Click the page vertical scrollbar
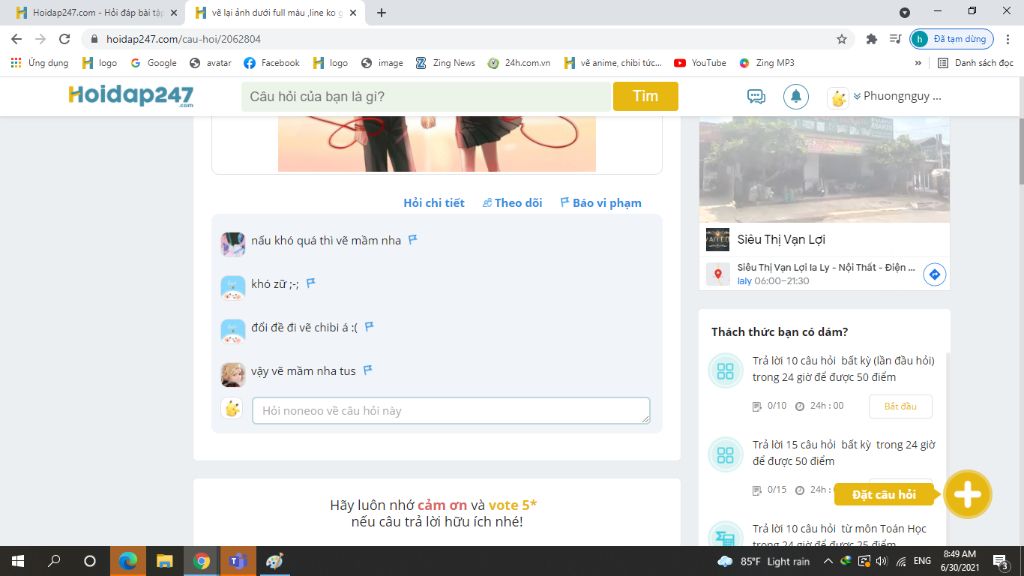The width and height of the screenshot is (1024, 576). coord(1020,150)
